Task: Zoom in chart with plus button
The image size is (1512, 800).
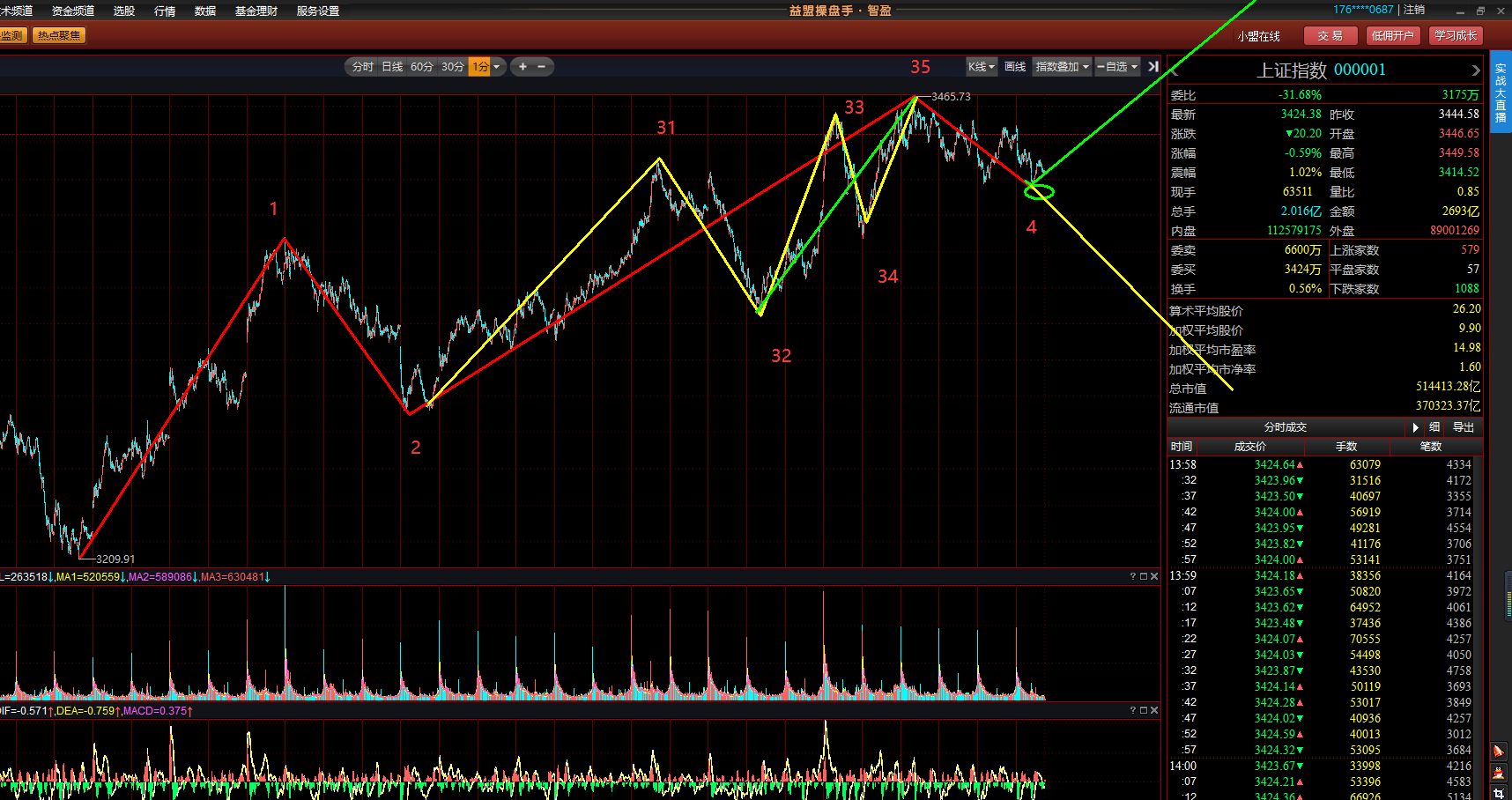Action: click(x=523, y=67)
